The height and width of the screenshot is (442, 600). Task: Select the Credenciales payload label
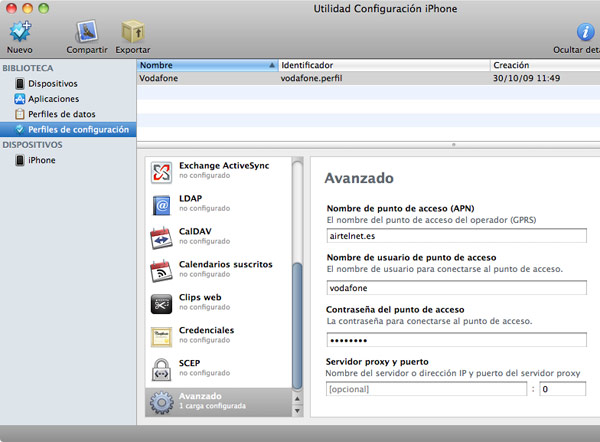click(x=206, y=330)
